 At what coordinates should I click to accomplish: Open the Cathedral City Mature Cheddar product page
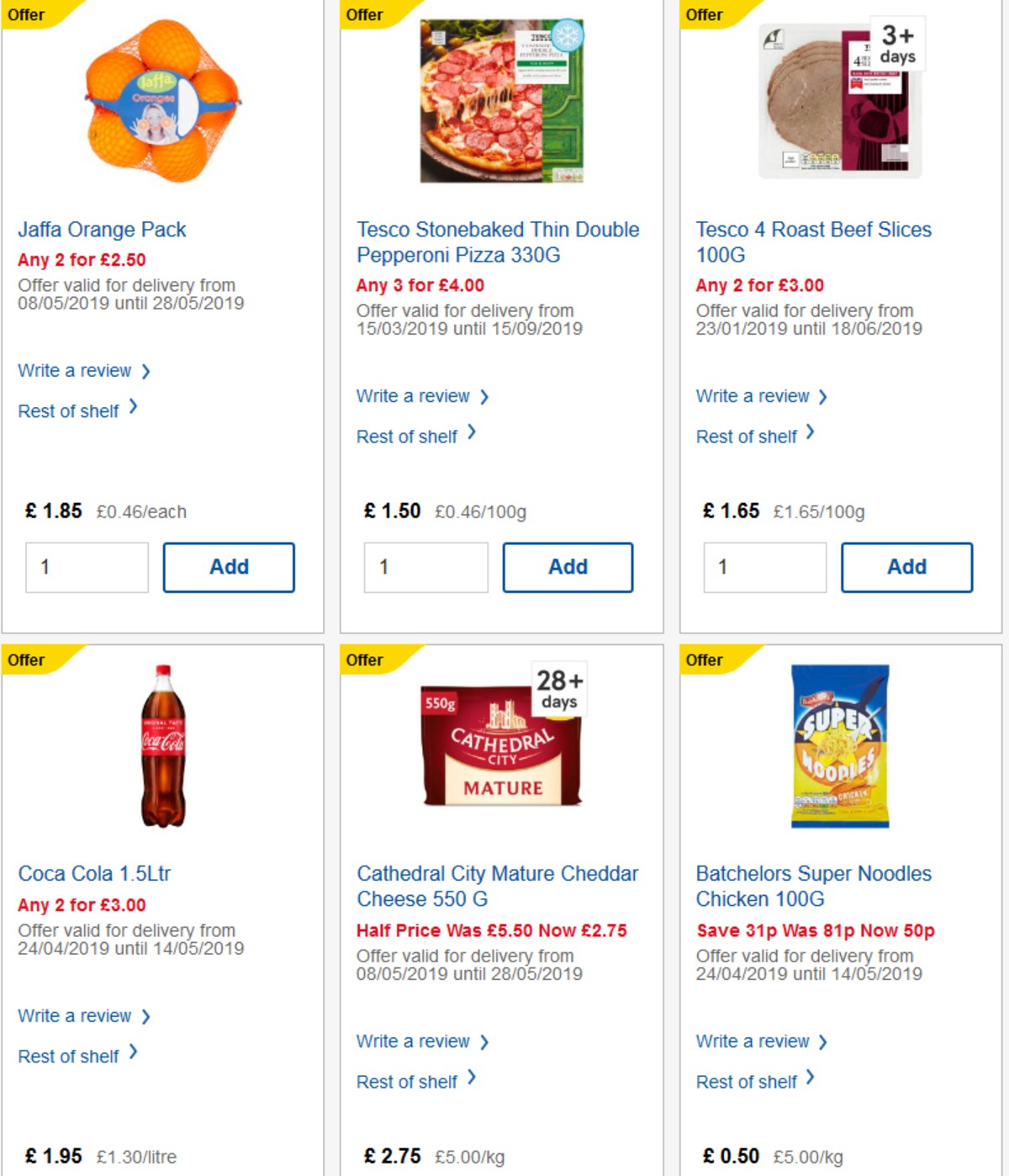pos(497,886)
